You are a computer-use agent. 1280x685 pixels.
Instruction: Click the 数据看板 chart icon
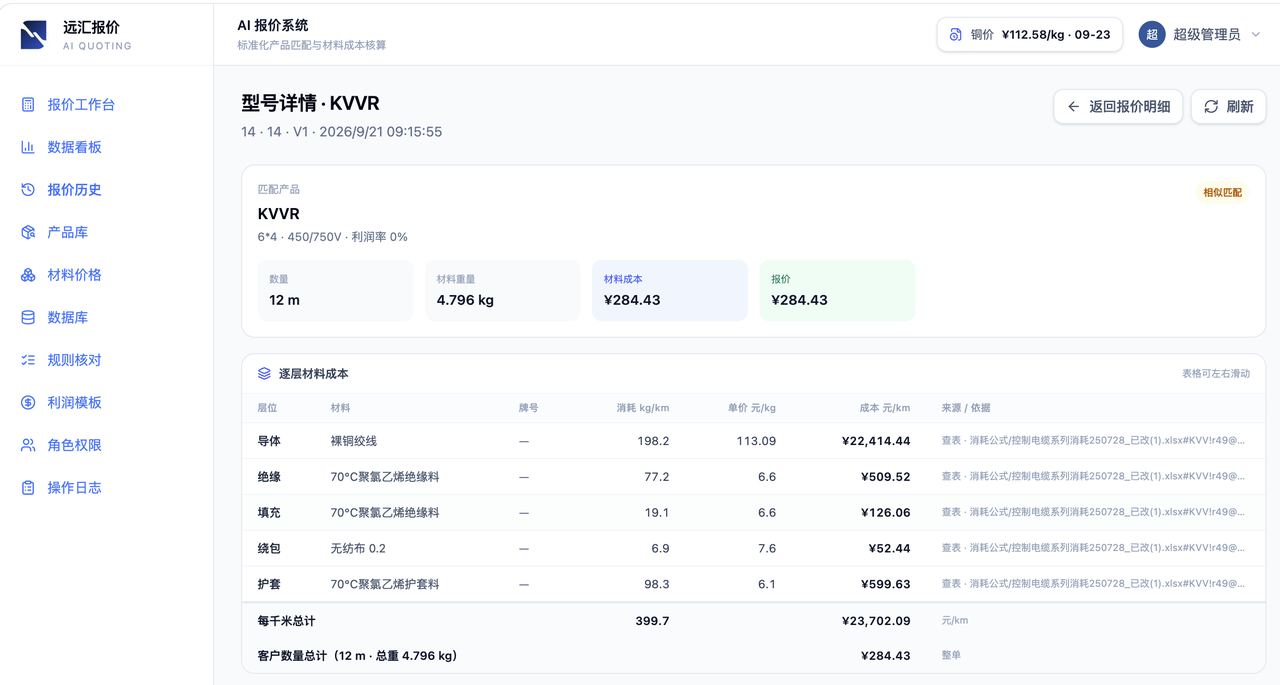coord(28,147)
